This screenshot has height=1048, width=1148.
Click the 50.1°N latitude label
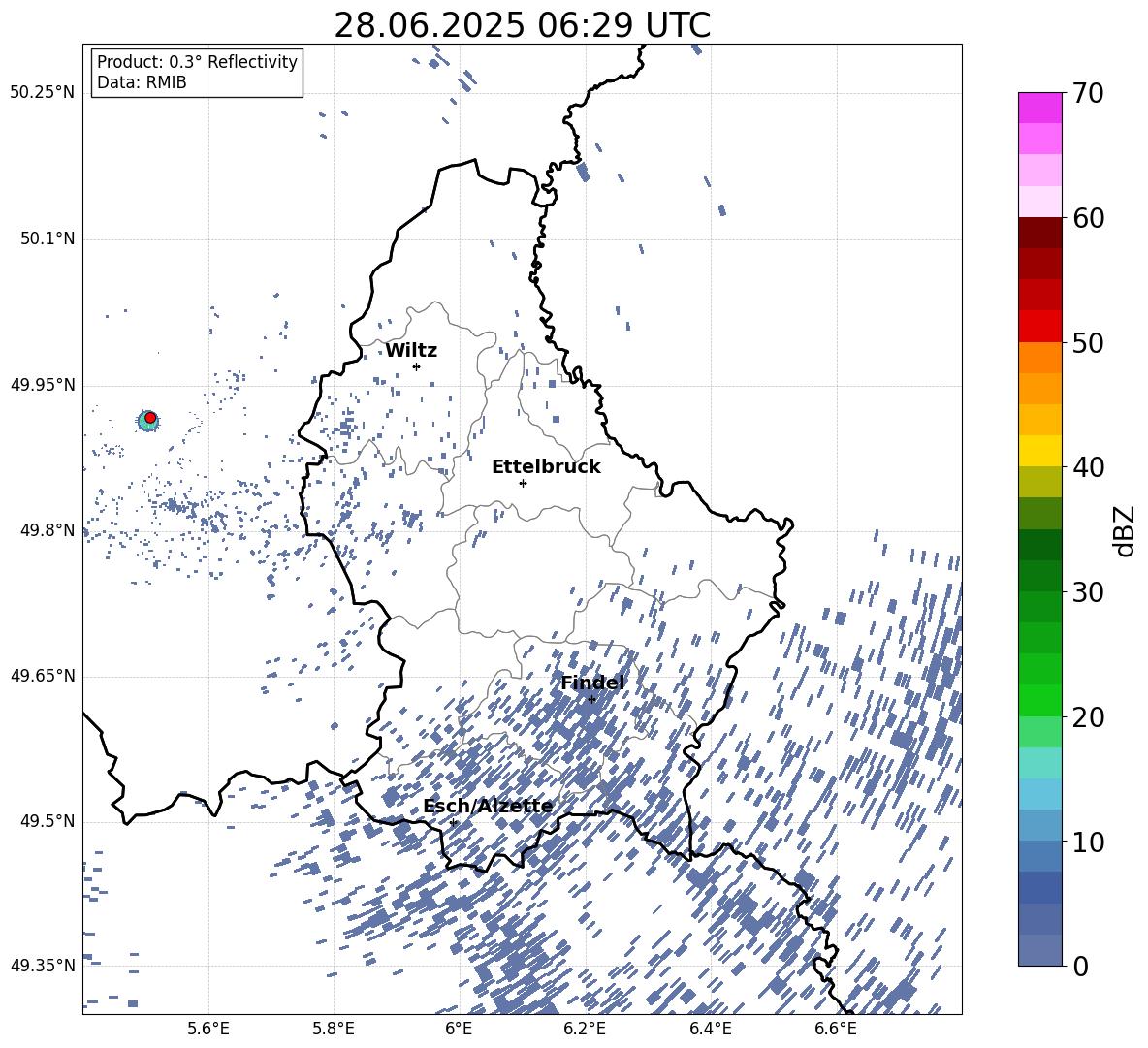point(47,239)
